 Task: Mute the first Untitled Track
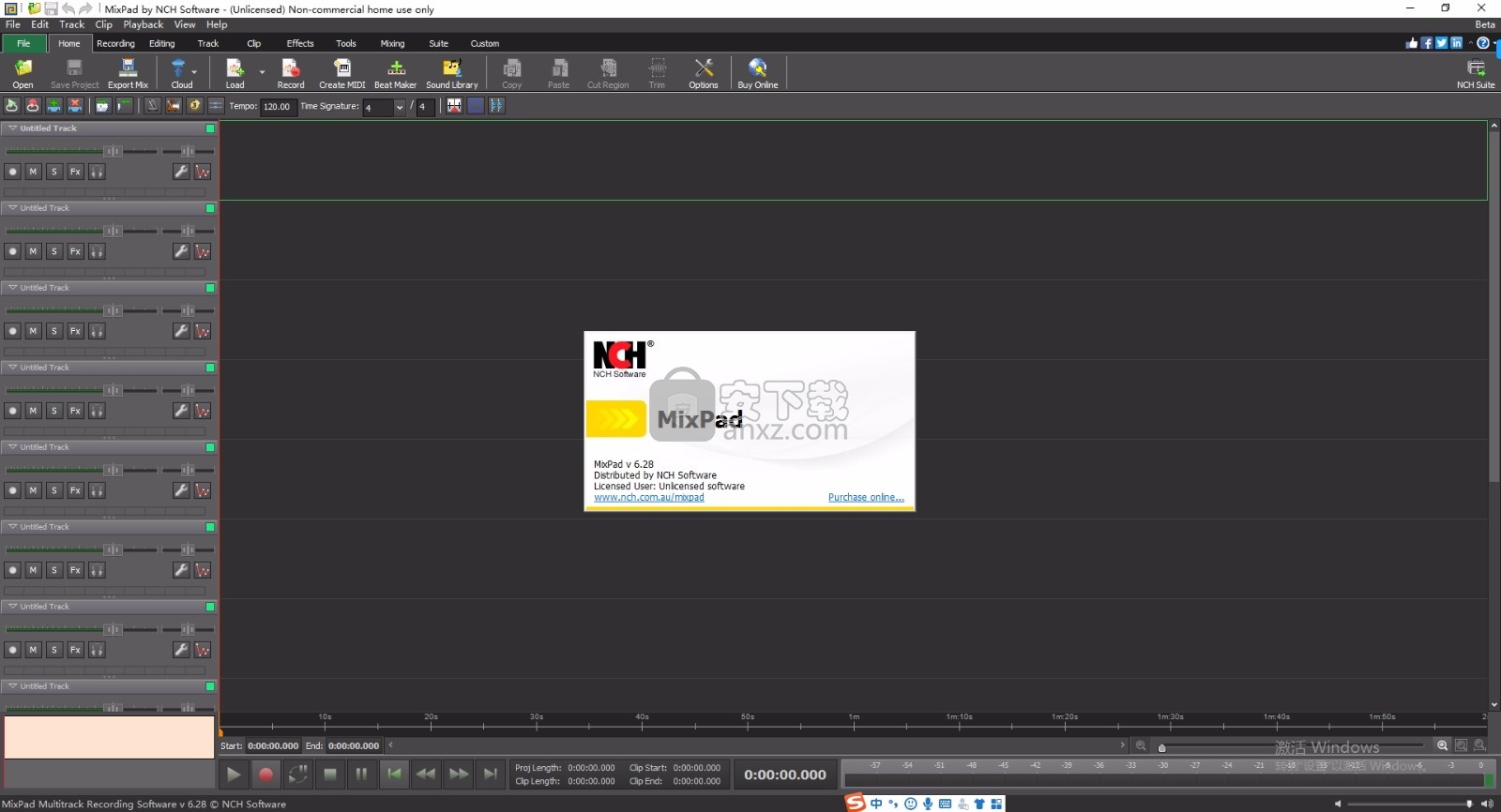tap(33, 172)
